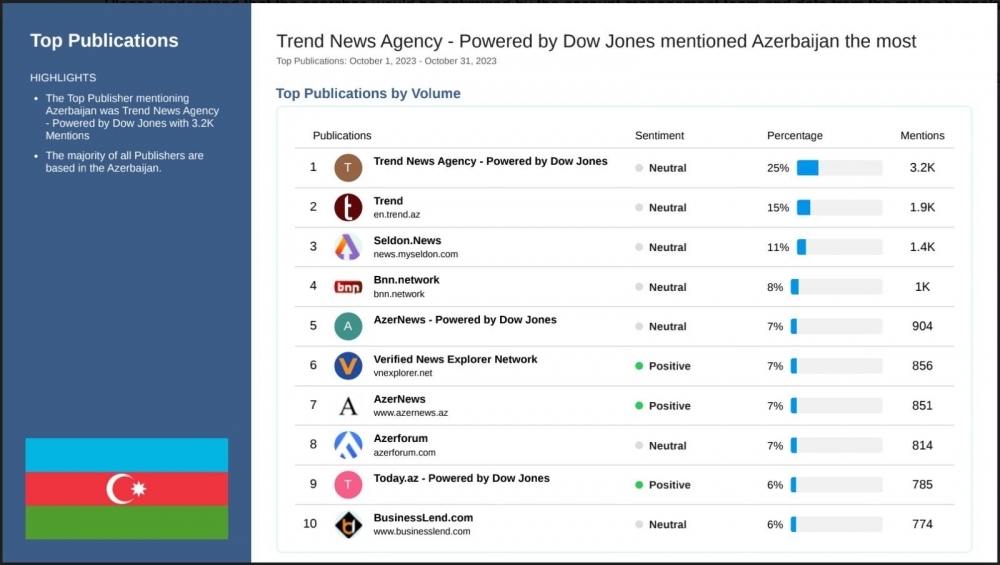
Task: Click the BusinessLend.com black diamond logo
Action: [x=348, y=525]
